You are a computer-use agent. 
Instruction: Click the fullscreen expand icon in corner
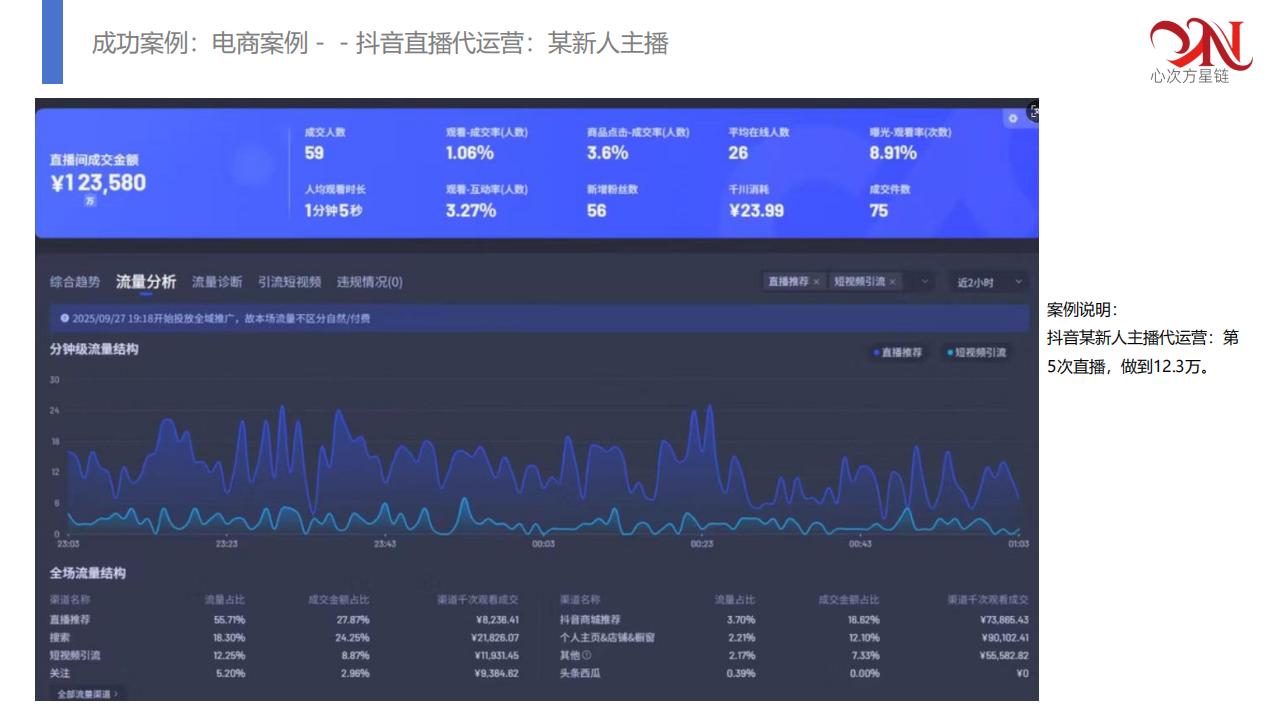point(1034,111)
